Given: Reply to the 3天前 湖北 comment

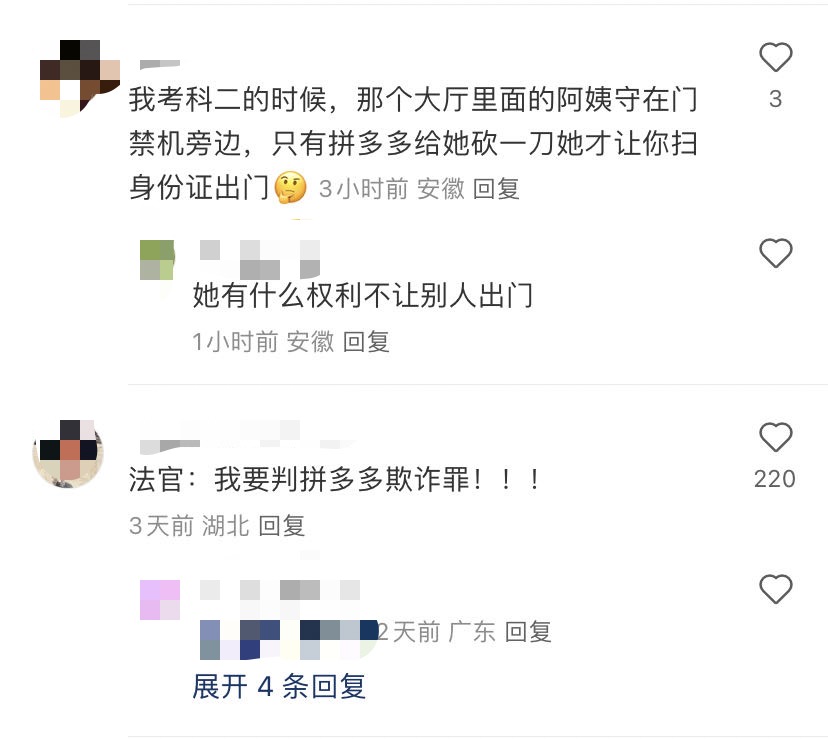Looking at the screenshot, I should [x=281, y=526].
